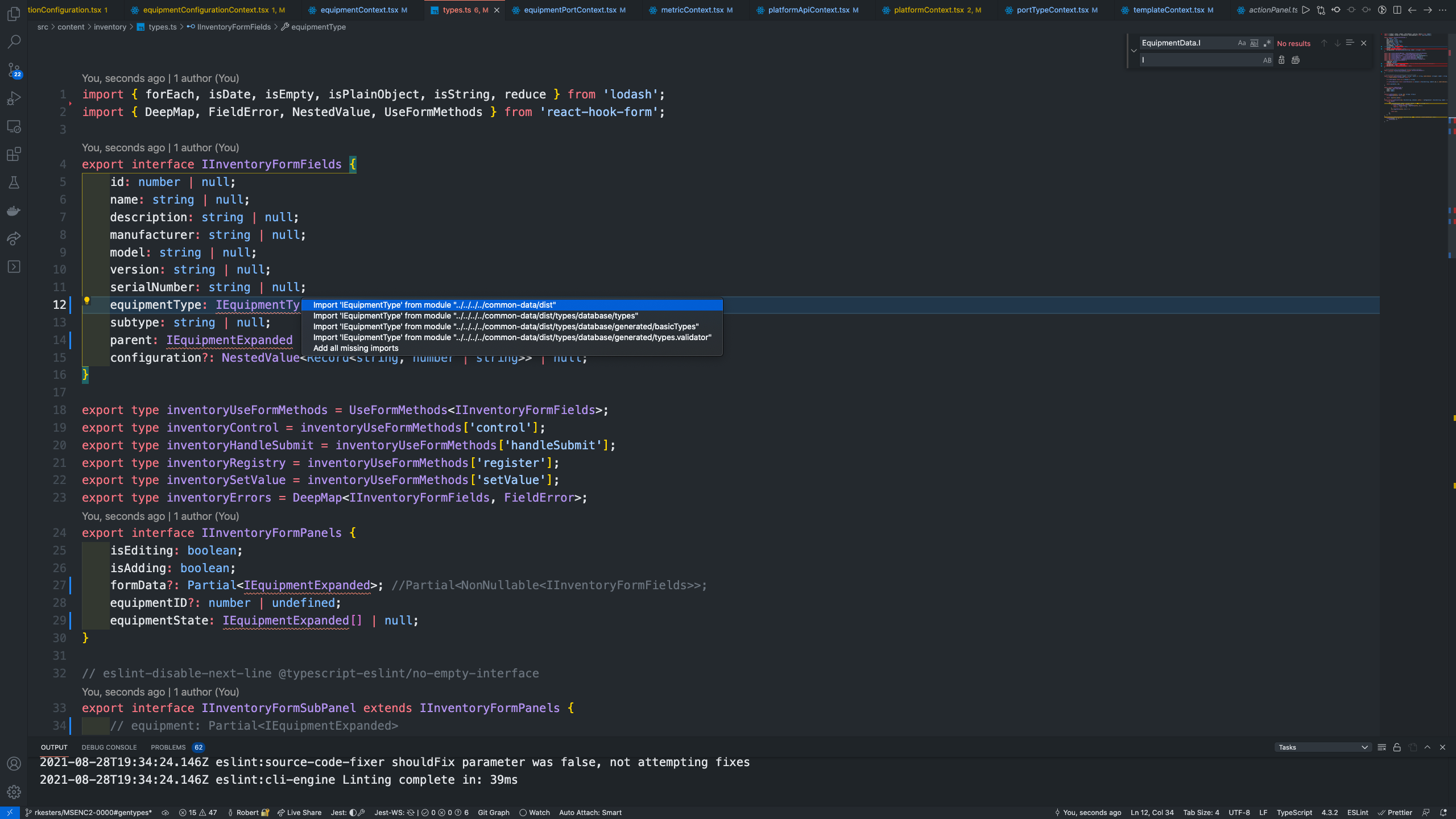Viewport: 1456px width, 819px height.
Task: Start a Live Share session from the status bar
Action: click(300, 812)
